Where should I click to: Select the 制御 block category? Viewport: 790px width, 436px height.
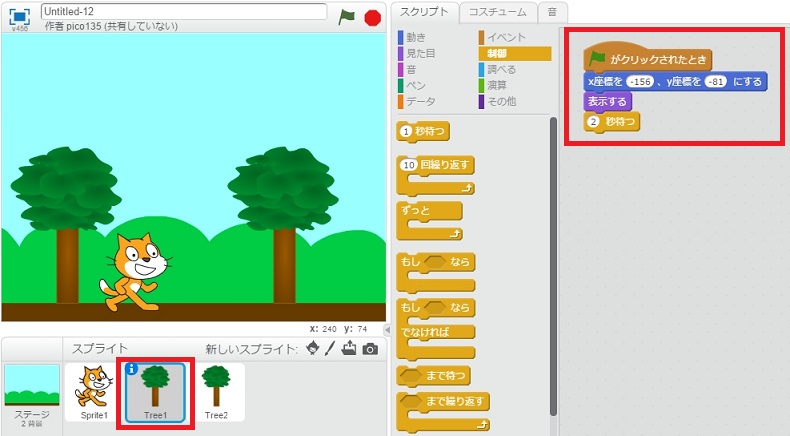515,53
